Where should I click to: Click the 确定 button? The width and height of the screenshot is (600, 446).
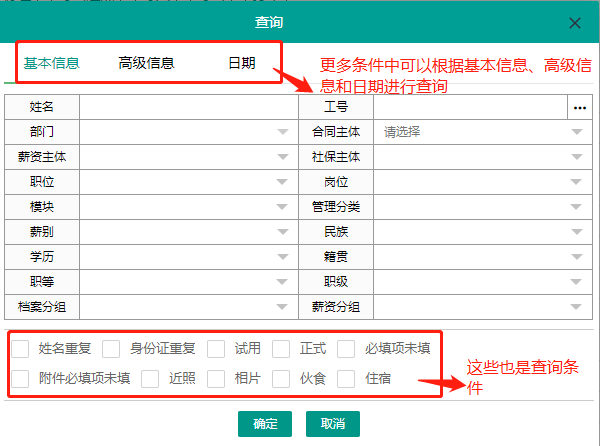pyautogui.click(x=265, y=424)
